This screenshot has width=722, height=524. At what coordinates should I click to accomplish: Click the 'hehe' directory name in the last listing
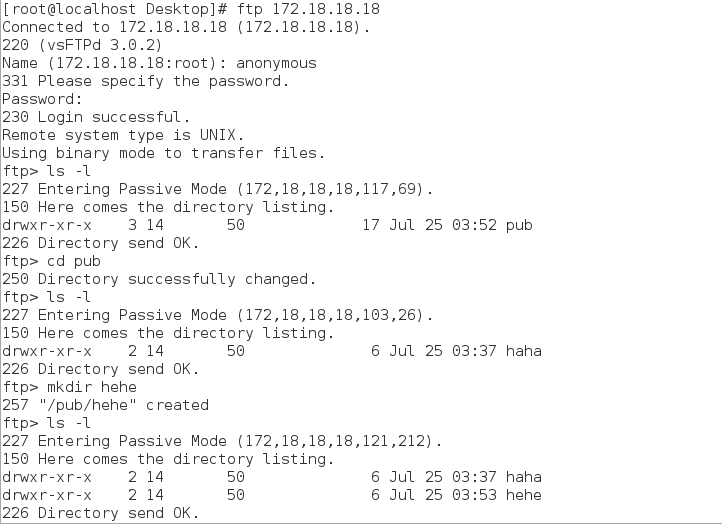524,495
